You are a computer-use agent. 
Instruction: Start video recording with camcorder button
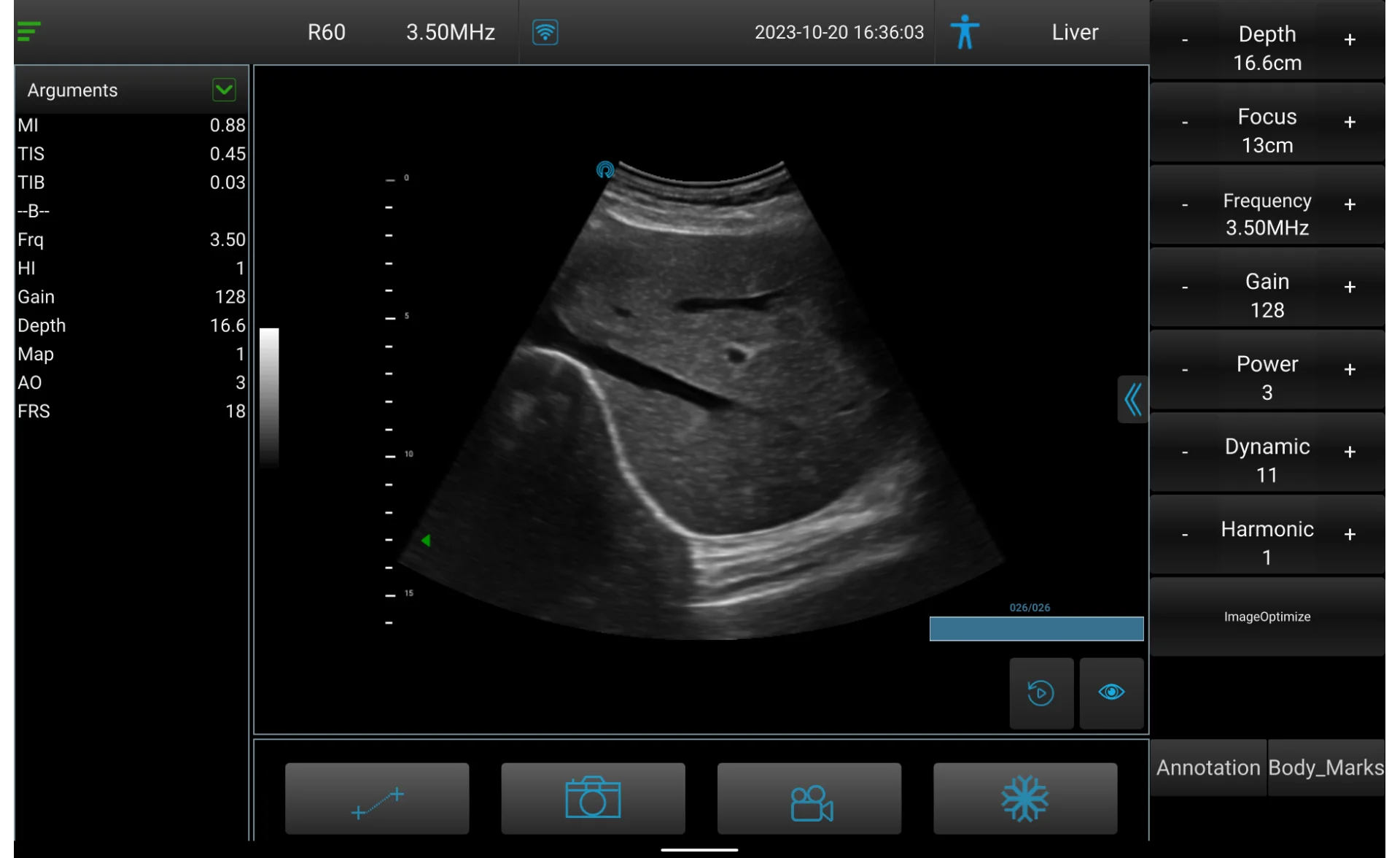(x=809, y=799)
